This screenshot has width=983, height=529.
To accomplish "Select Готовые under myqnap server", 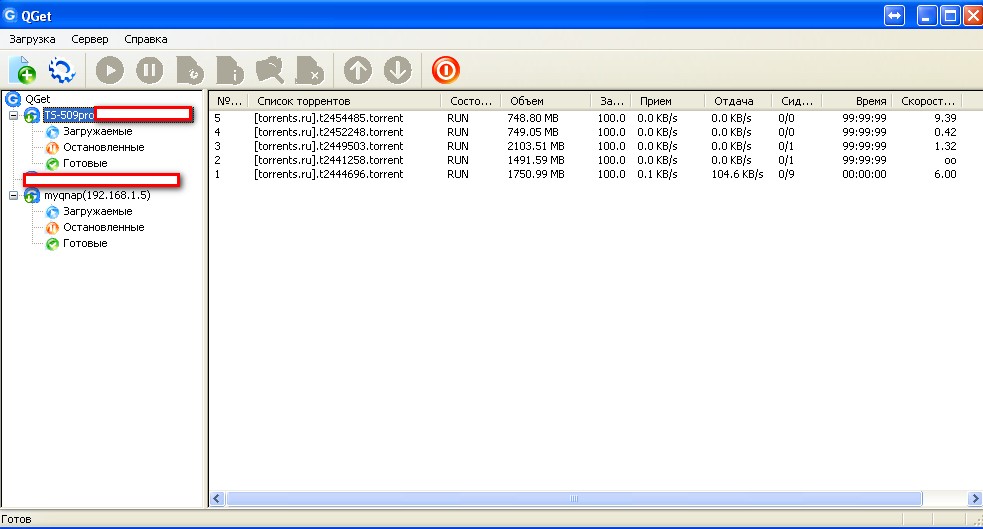I will [85, 243].
